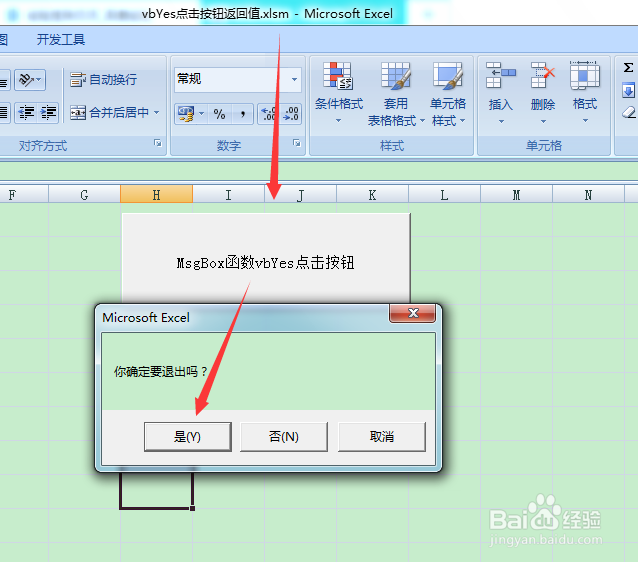
Task: Click the AutoSum sigma icon
Action: 628,68
